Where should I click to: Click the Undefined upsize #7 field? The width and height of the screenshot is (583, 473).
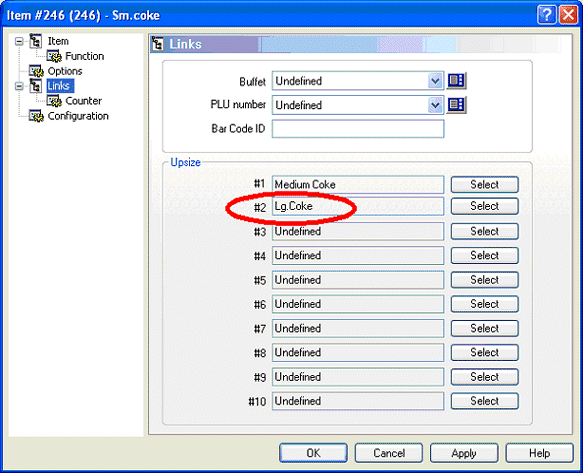(358, 328)
